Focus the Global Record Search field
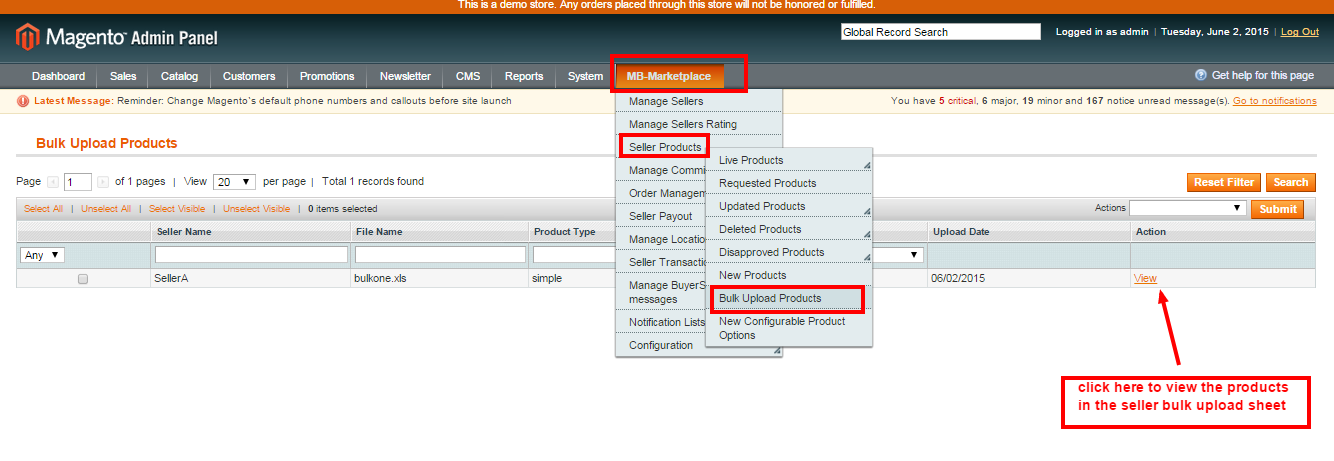Screen dimensions: 1334x461 point(940,32)
